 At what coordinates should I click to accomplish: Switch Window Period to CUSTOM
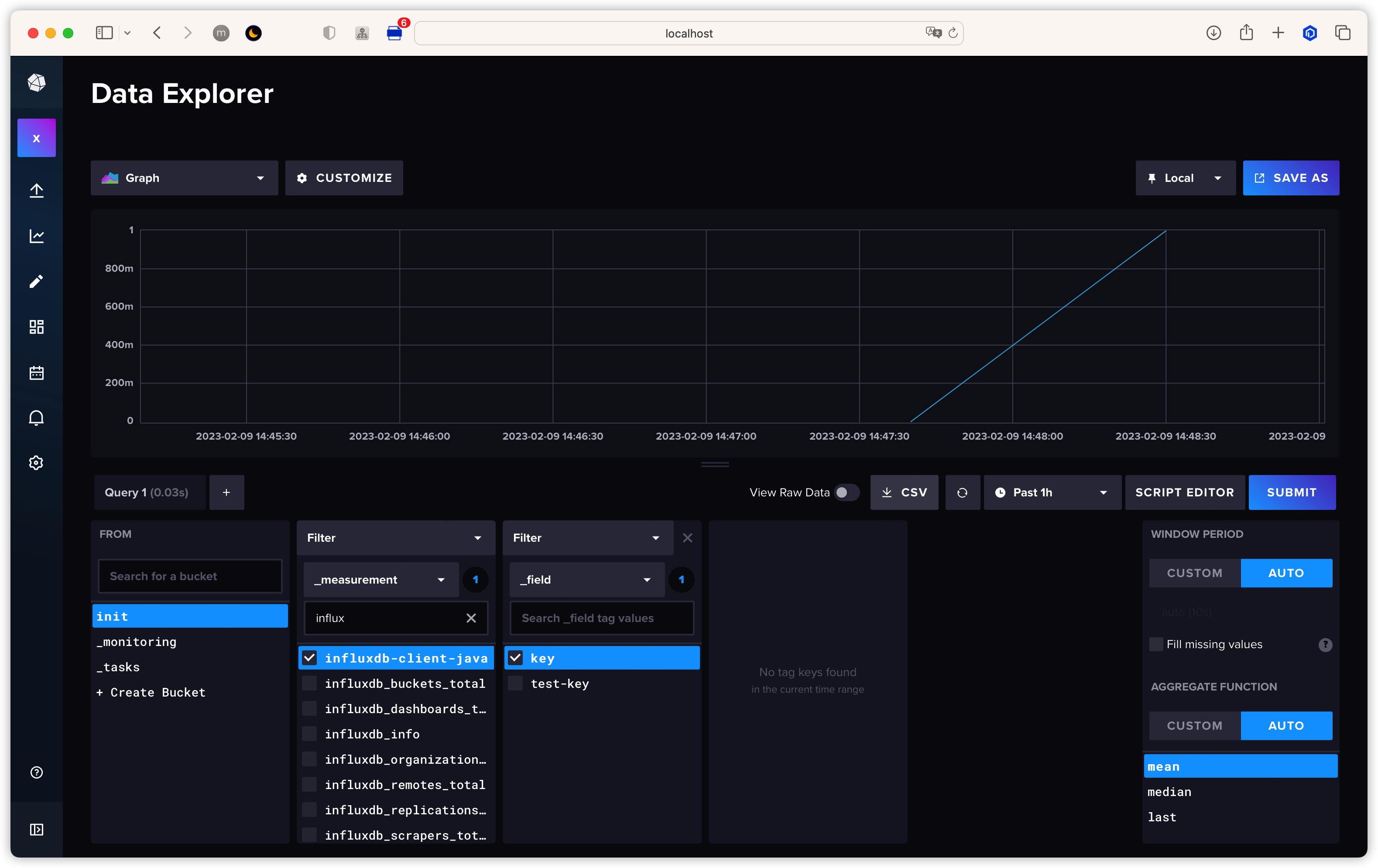(x=1194, y=573)
